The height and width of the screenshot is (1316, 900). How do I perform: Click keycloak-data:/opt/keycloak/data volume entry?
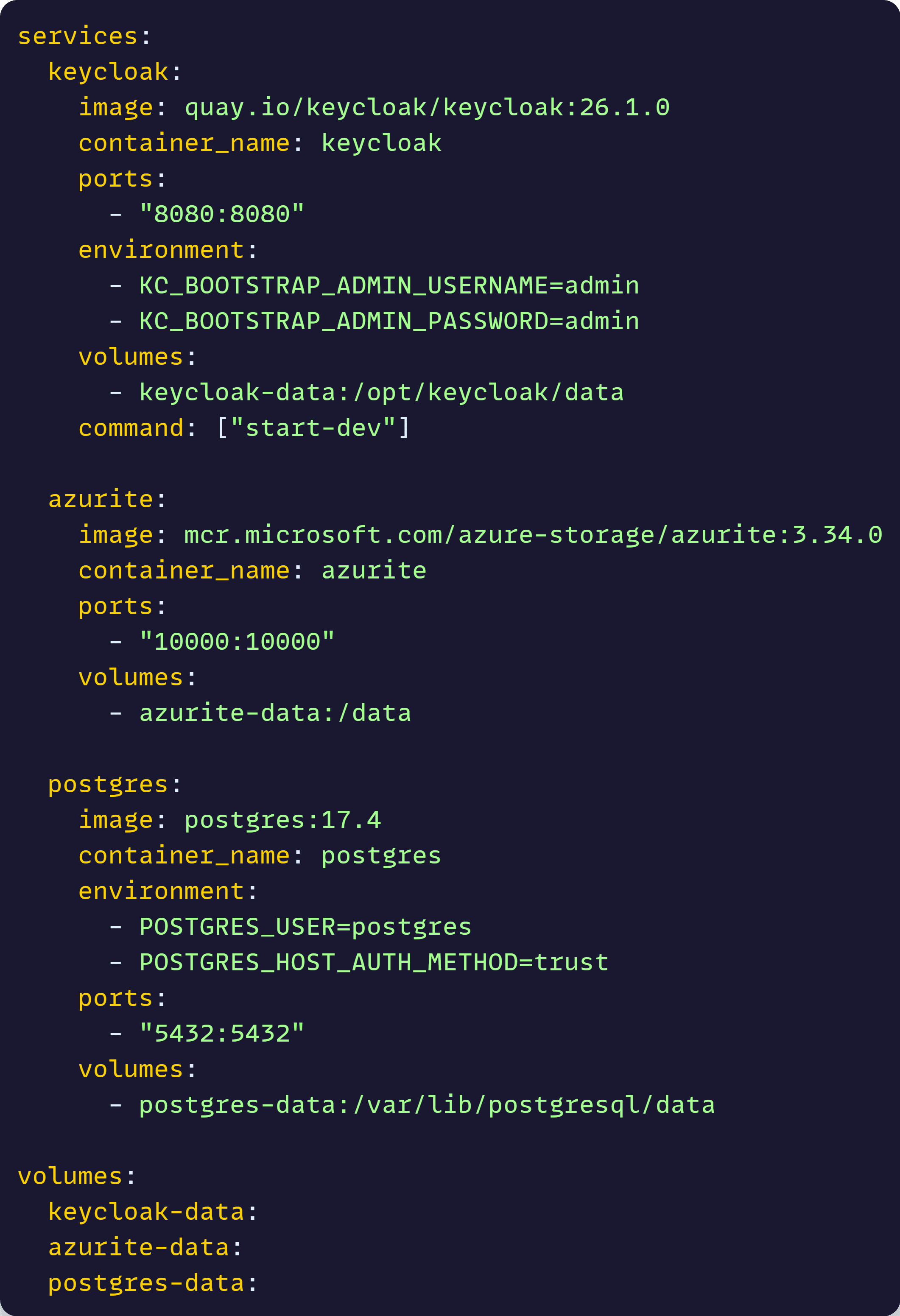click(x=382, y=392)
